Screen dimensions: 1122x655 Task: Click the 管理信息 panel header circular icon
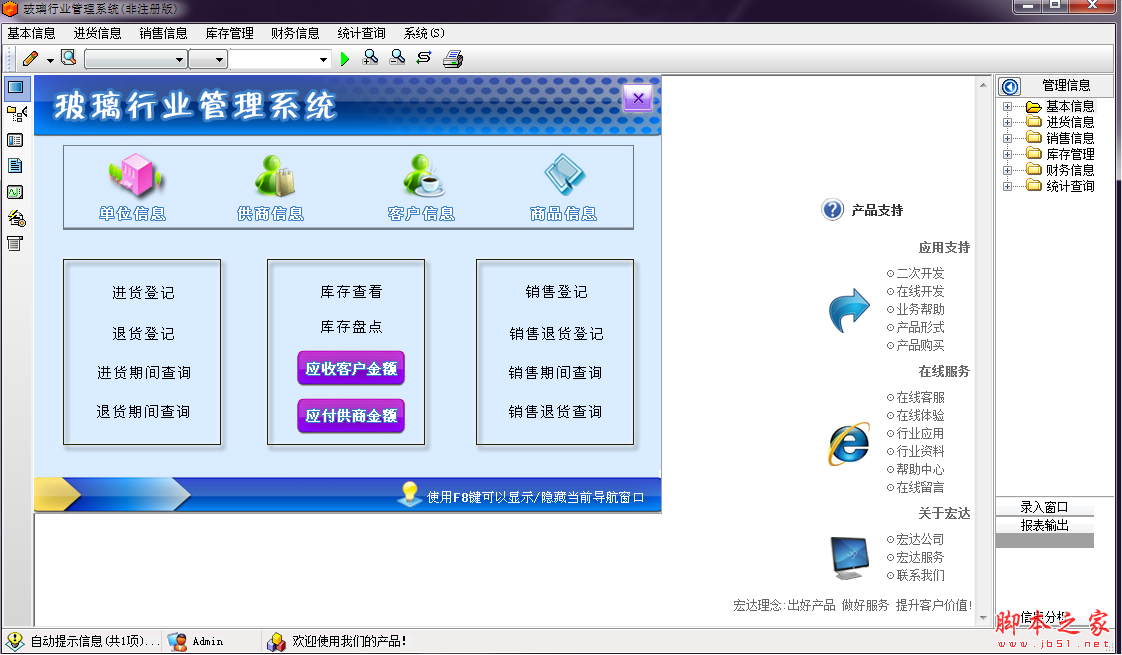point(1010,86)
